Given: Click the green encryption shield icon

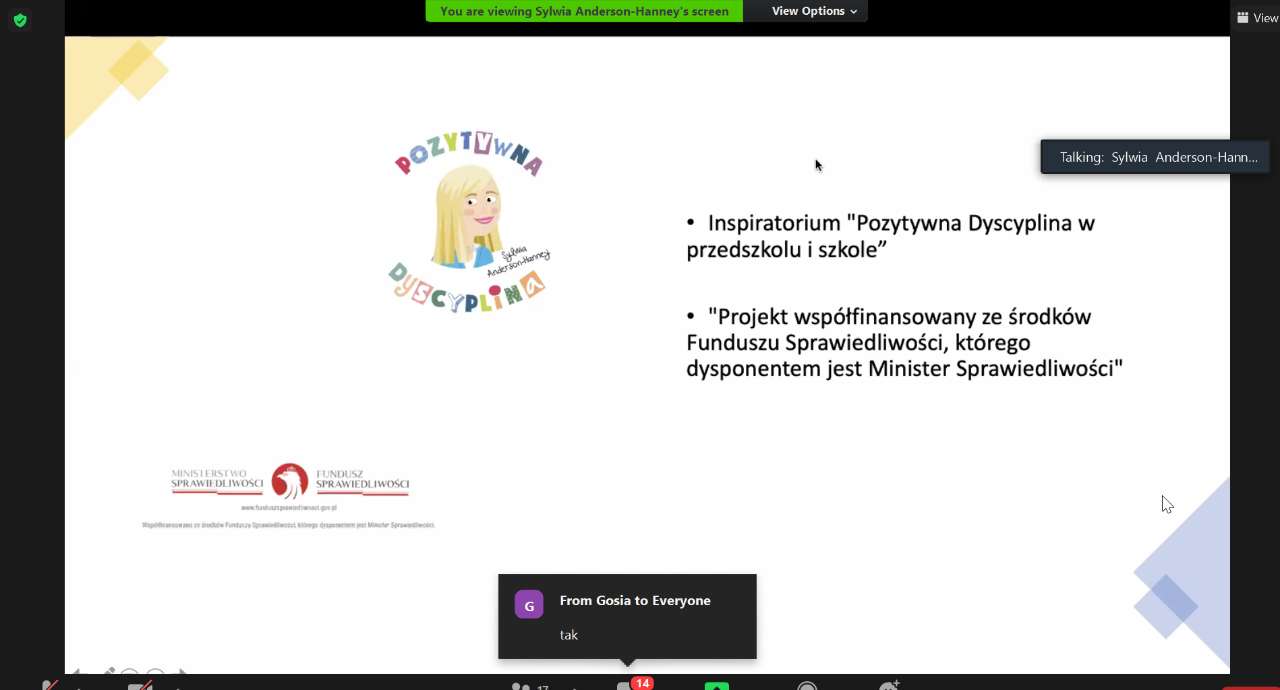Looking at the screenshot, I should [x=20, y=20].
